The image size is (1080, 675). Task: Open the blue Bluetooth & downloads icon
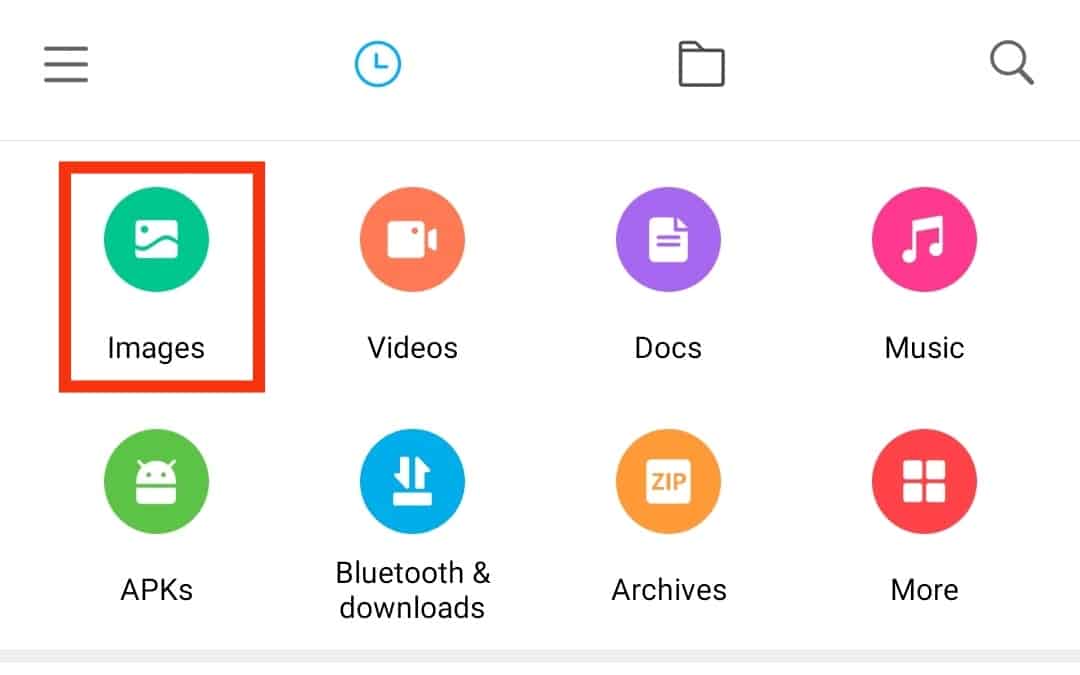[x=412, y=481]
